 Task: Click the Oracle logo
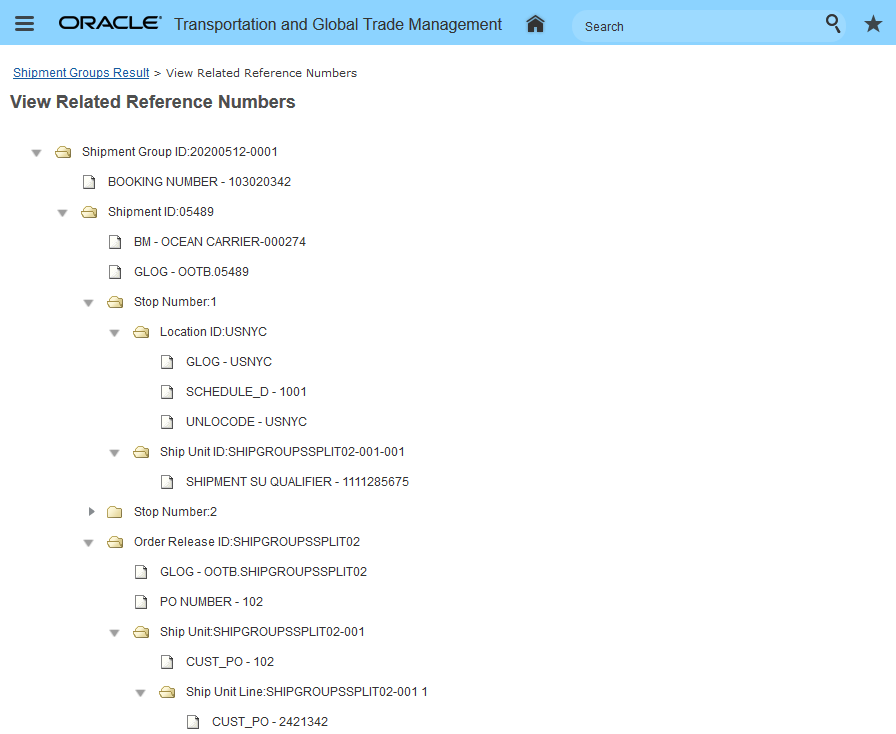pyautogui.click(x=110, y=24)
